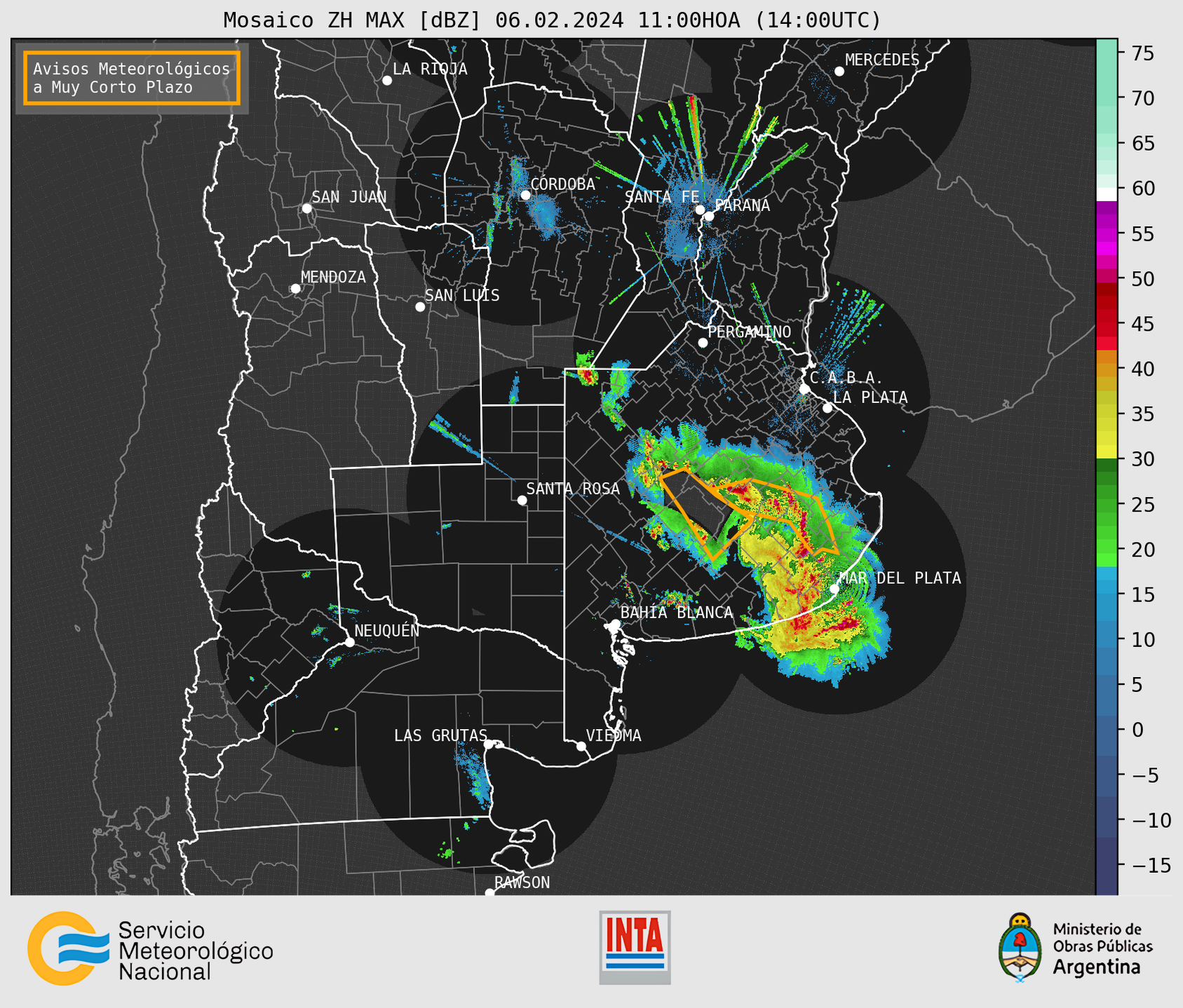Click the MENDOZA city marker dot
The image size is (1183, 1008).
pyautogui.click(x=296, y=289)
